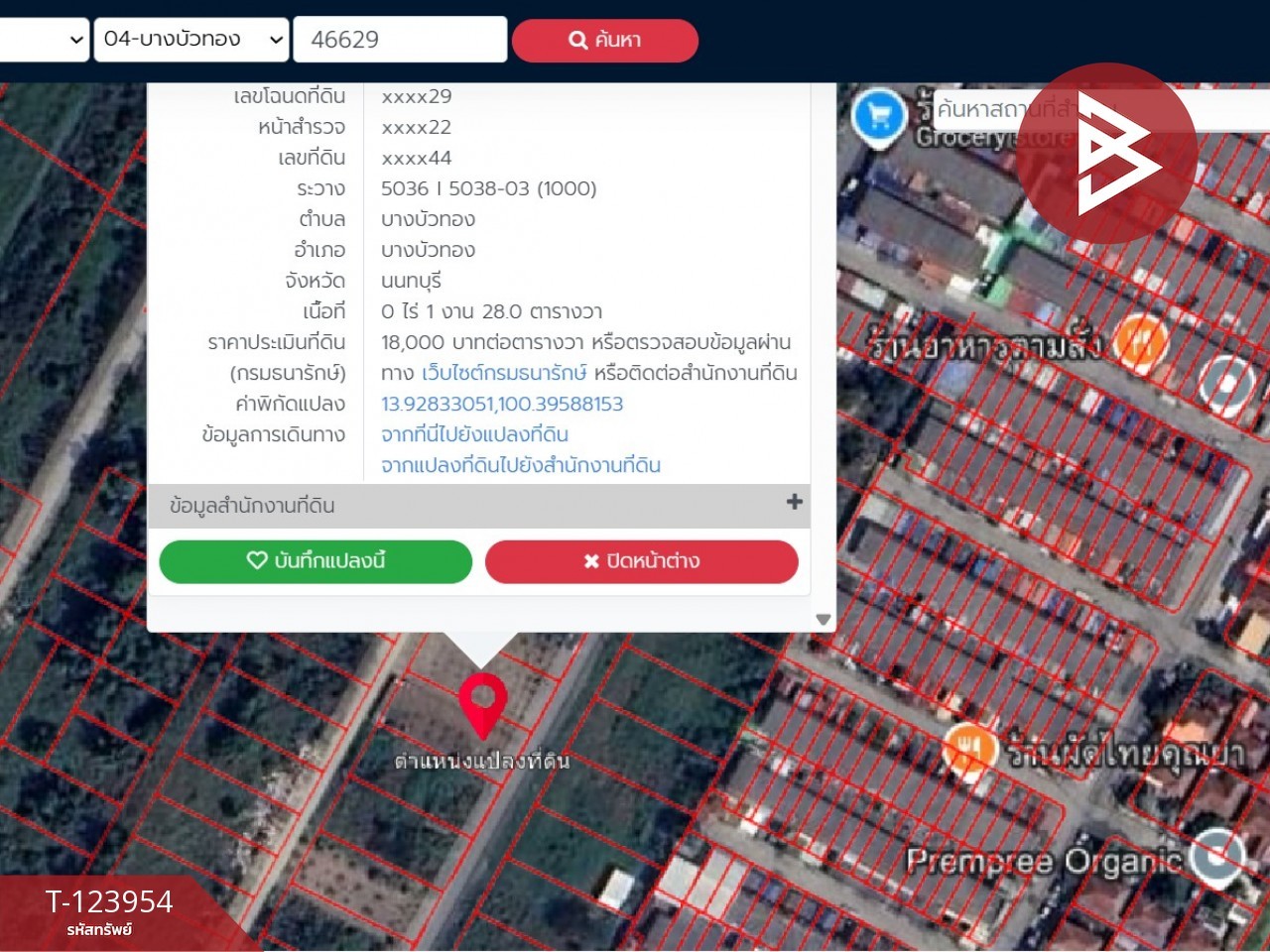Click the red land parcel location pin
Viewport: 1270px width, 952px height.
(482, 700)
